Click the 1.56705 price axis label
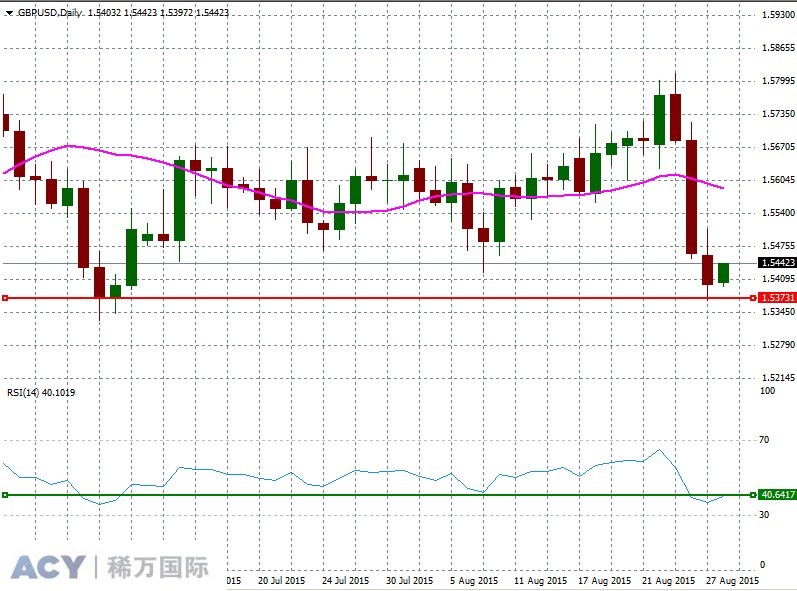Screen dimensions: 797x591 coord(778,147)
